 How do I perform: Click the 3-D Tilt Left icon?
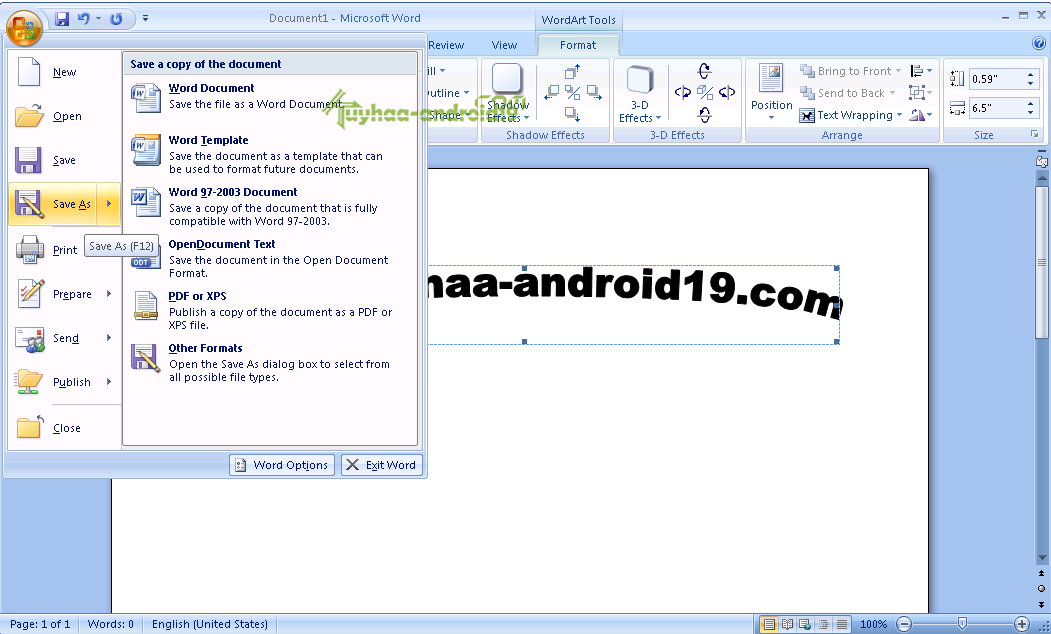(x=682, y=92)
